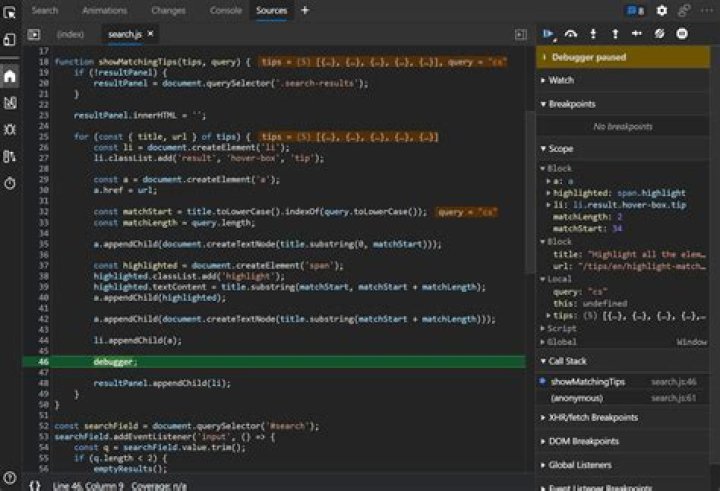Step out of current function
This screenshot has width=720, height=491.
615,34
